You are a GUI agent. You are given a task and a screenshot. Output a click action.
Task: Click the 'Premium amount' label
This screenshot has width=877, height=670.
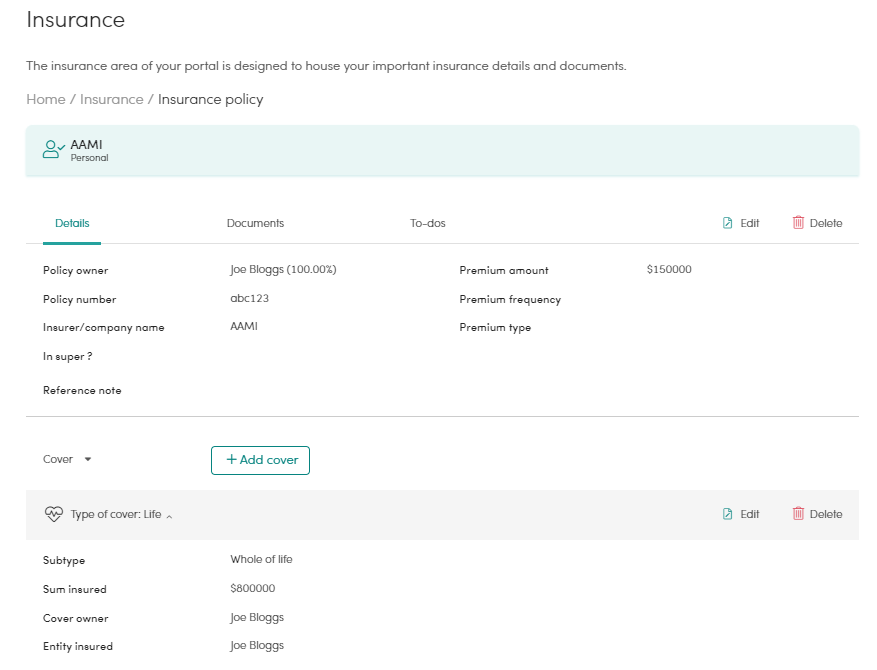(x=504, y=271)
